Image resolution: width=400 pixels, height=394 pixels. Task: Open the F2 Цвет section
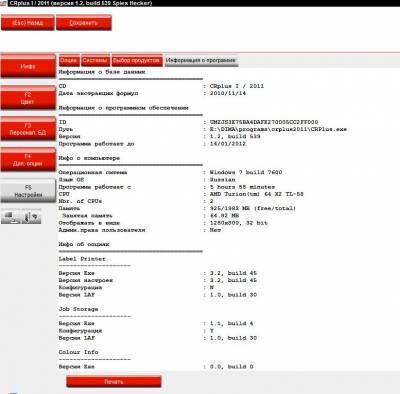pyautogui.click(x=28, y=98)
